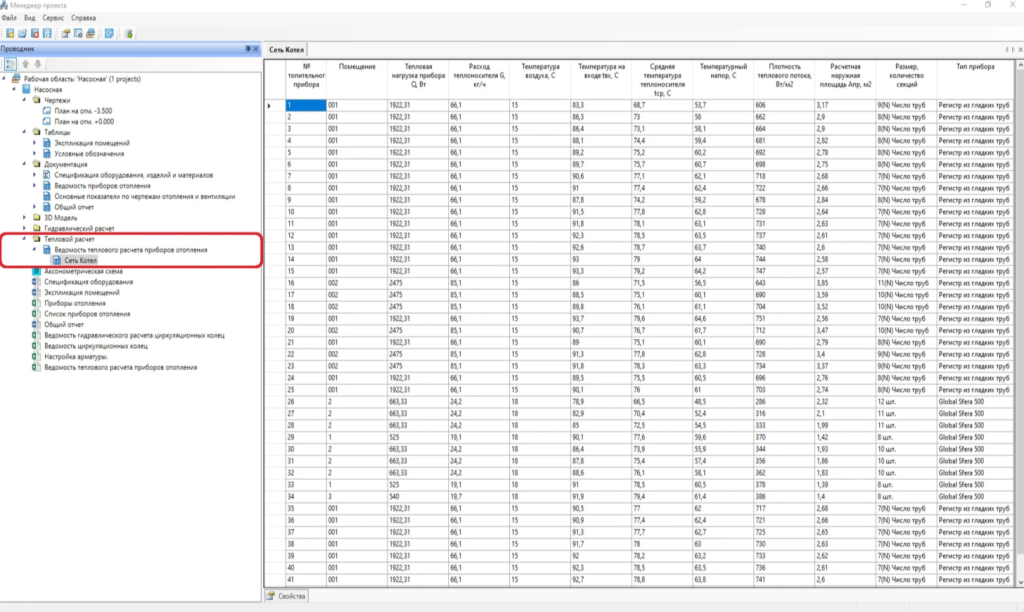Open the Сервис menu
The height and width of the screenshot is (612, 1024).
(53, 19)
